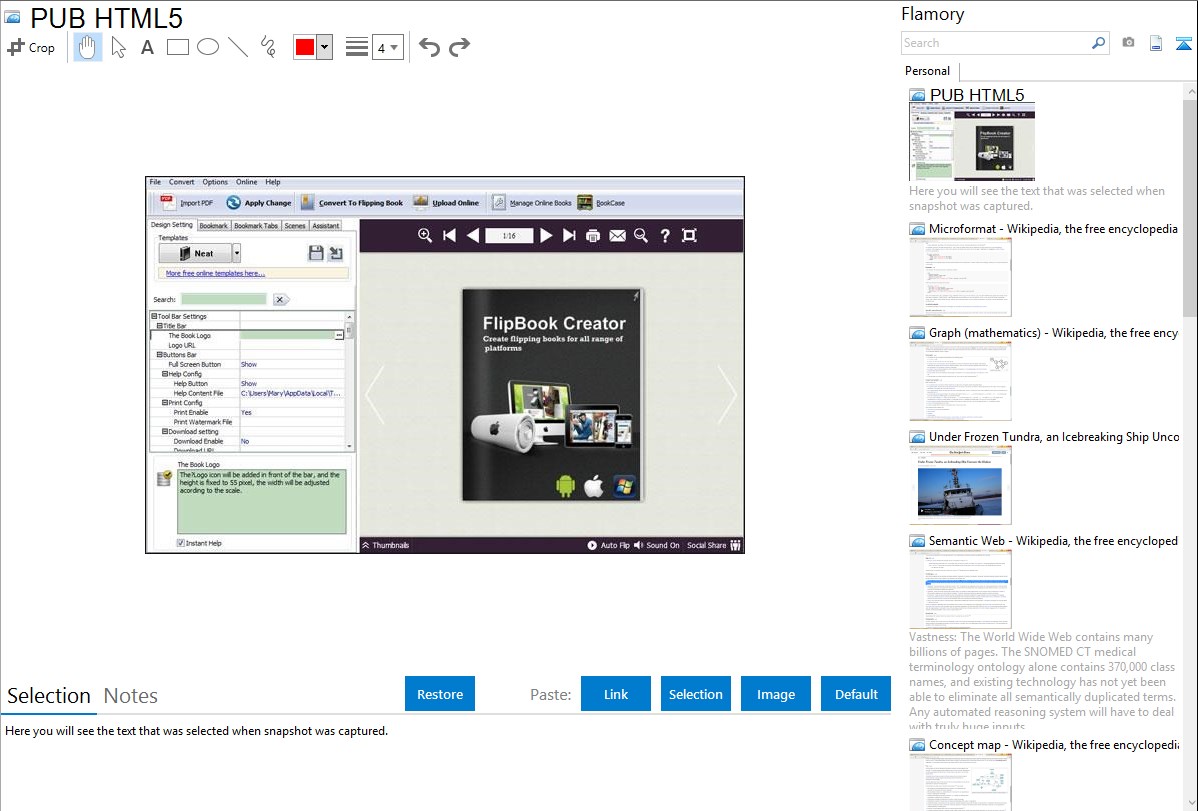This screenshot has height=811, width=1198.
Task: Activate the hand pan tool
Action: (88, 47)
